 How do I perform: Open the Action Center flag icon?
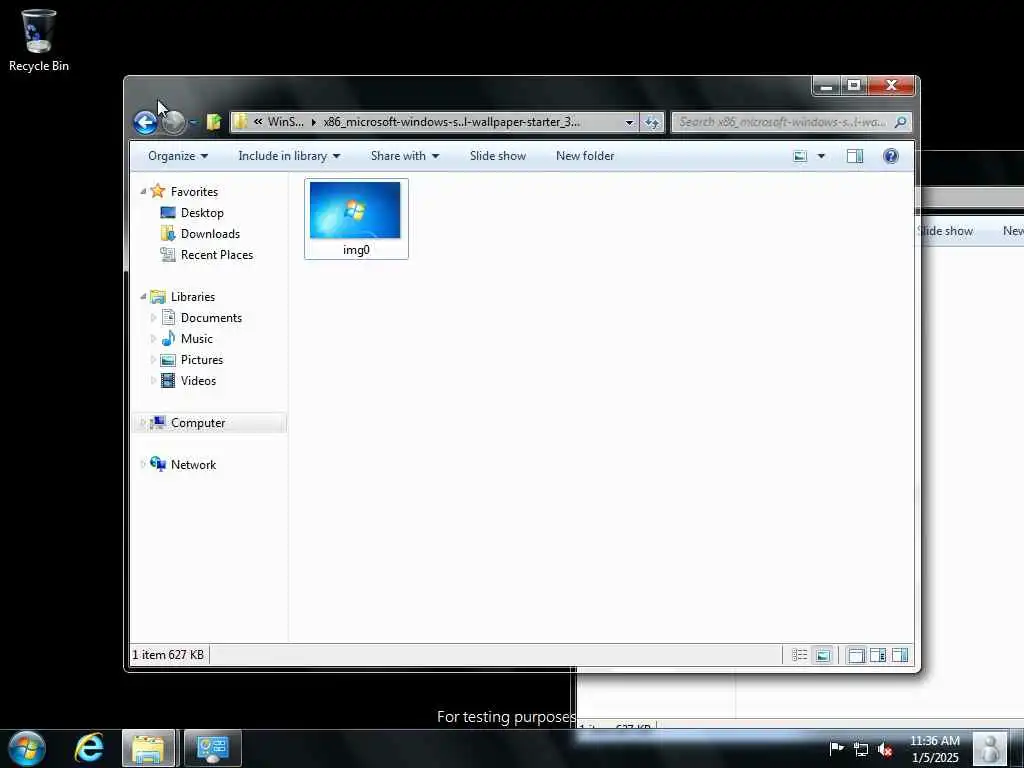coord(837,749)
